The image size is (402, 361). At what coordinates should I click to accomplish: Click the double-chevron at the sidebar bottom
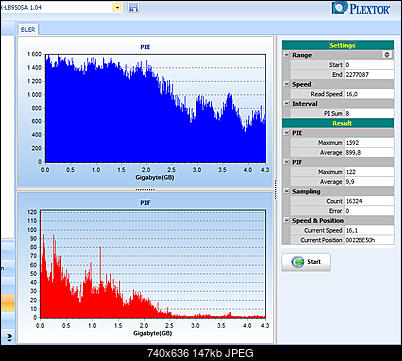click(x=9, y=337)
